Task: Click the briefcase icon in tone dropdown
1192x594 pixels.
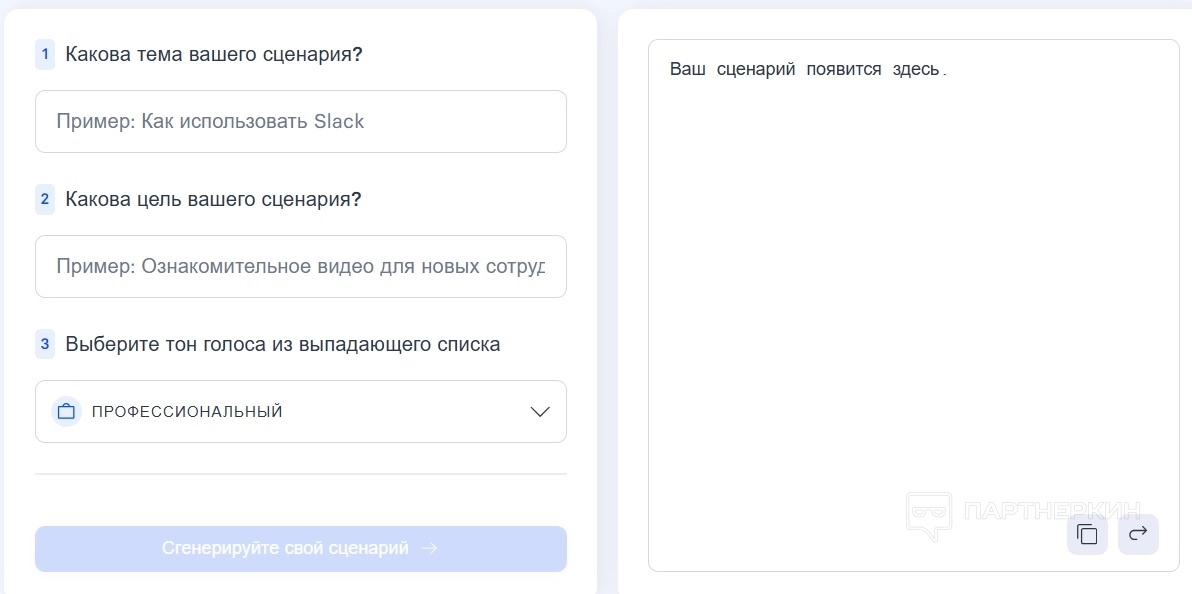Action: coord(66,411)
